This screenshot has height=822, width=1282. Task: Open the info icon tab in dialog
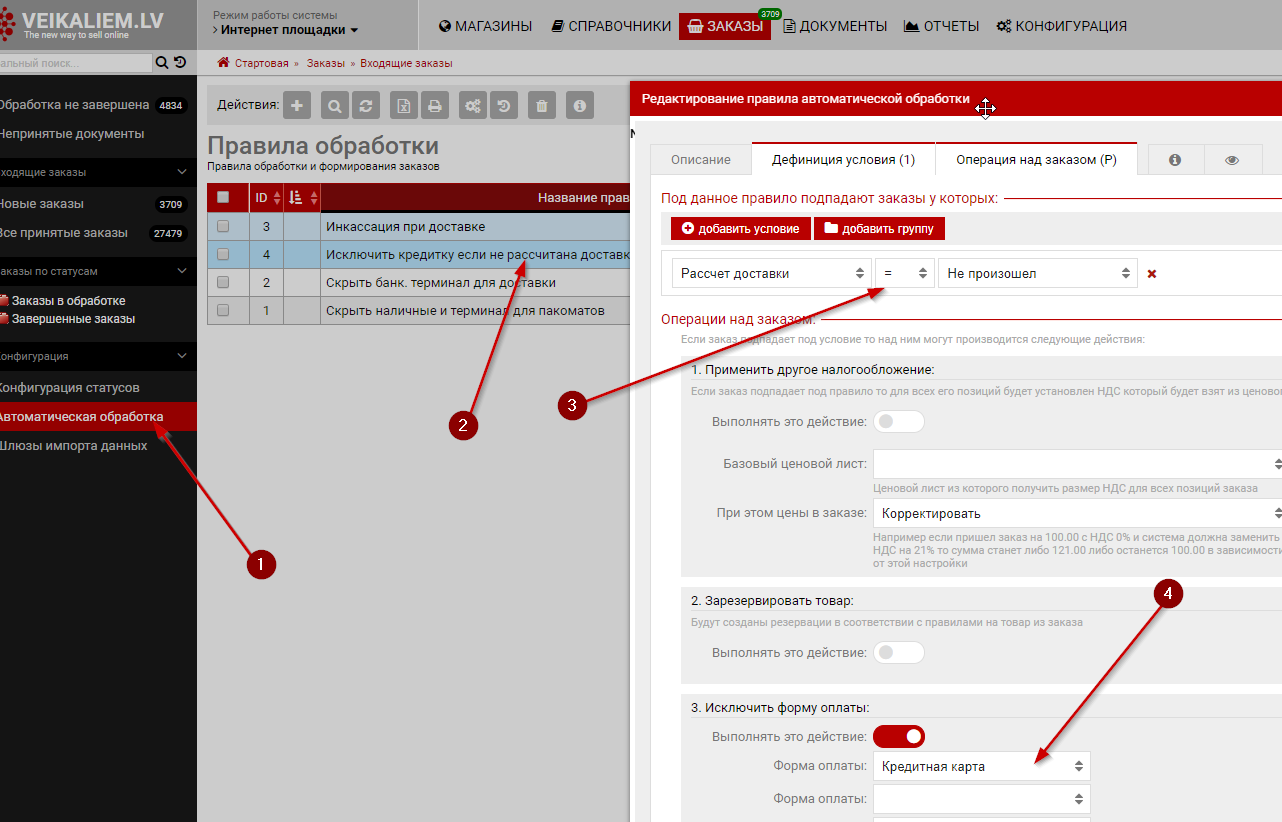[x=1175, y=160]
